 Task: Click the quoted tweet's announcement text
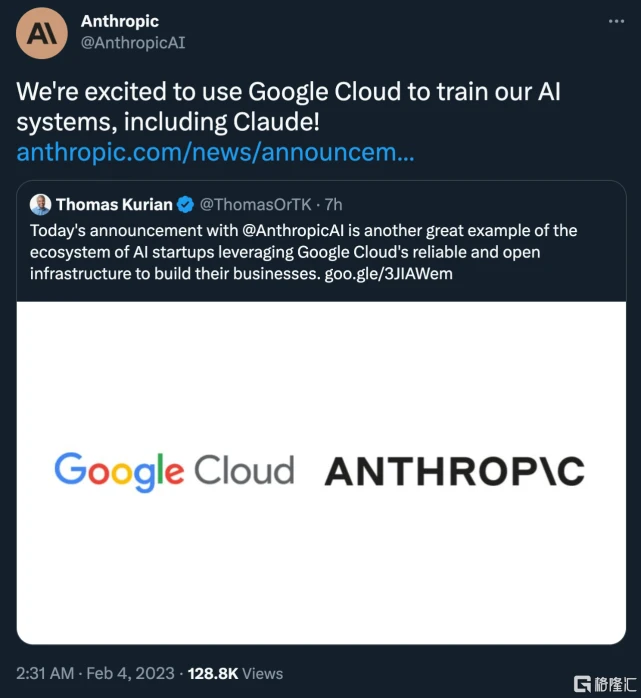(296, 252)
